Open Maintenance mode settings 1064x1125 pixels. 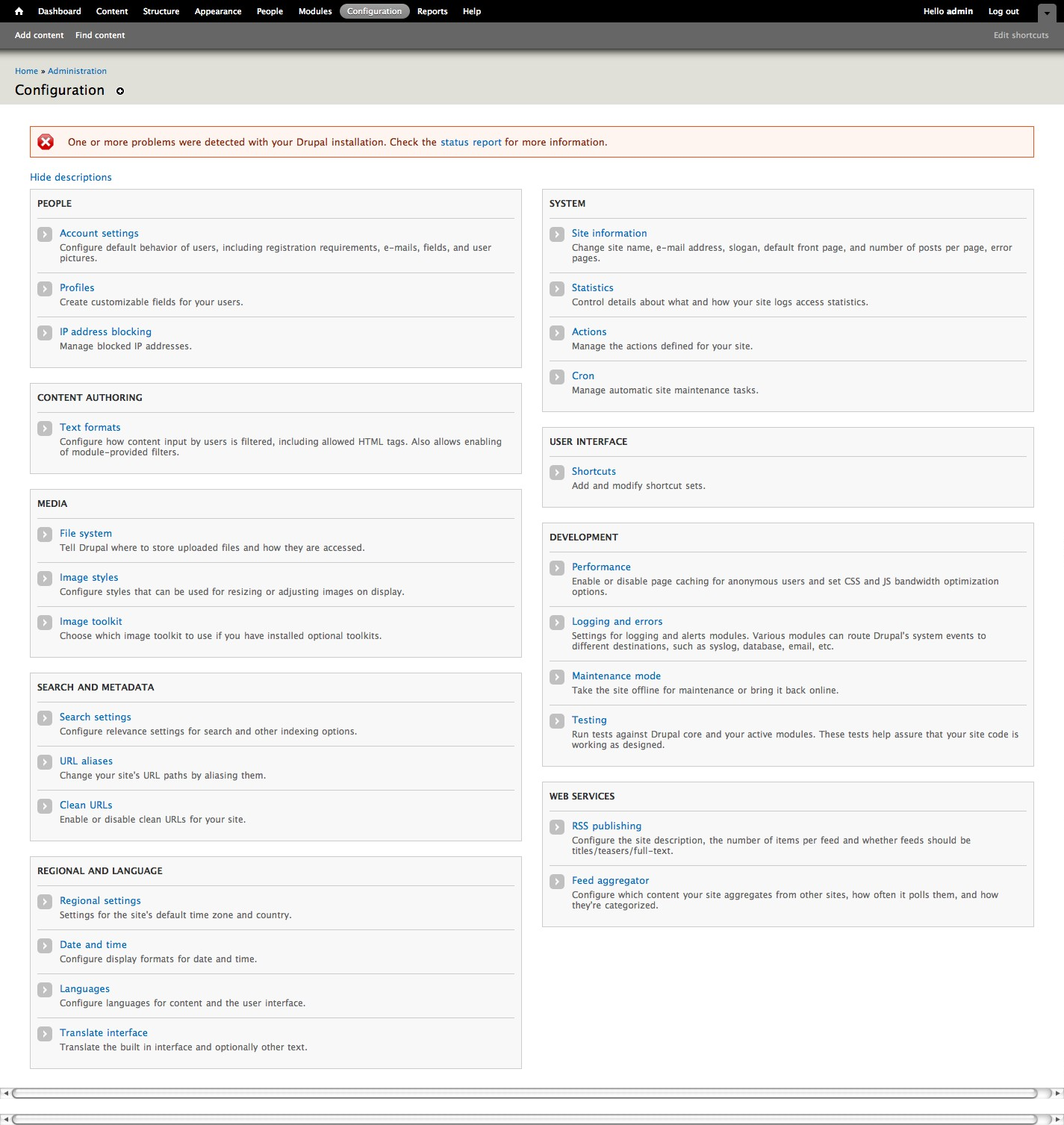tap(616, 676)
